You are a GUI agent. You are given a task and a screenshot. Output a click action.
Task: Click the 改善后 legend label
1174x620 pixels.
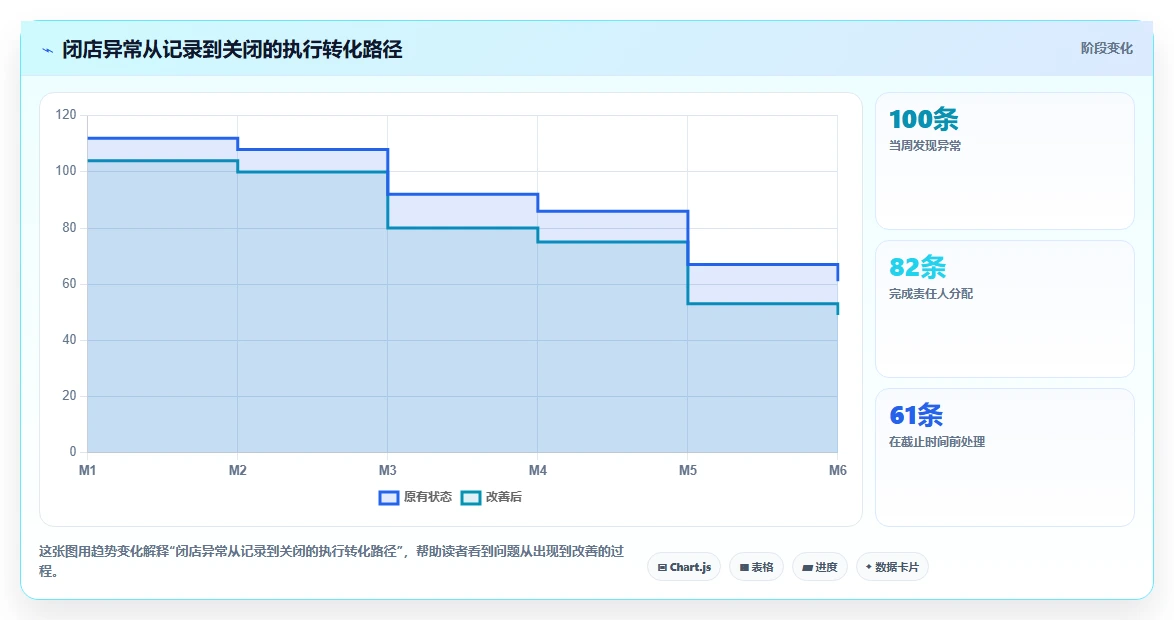[504, 497]
